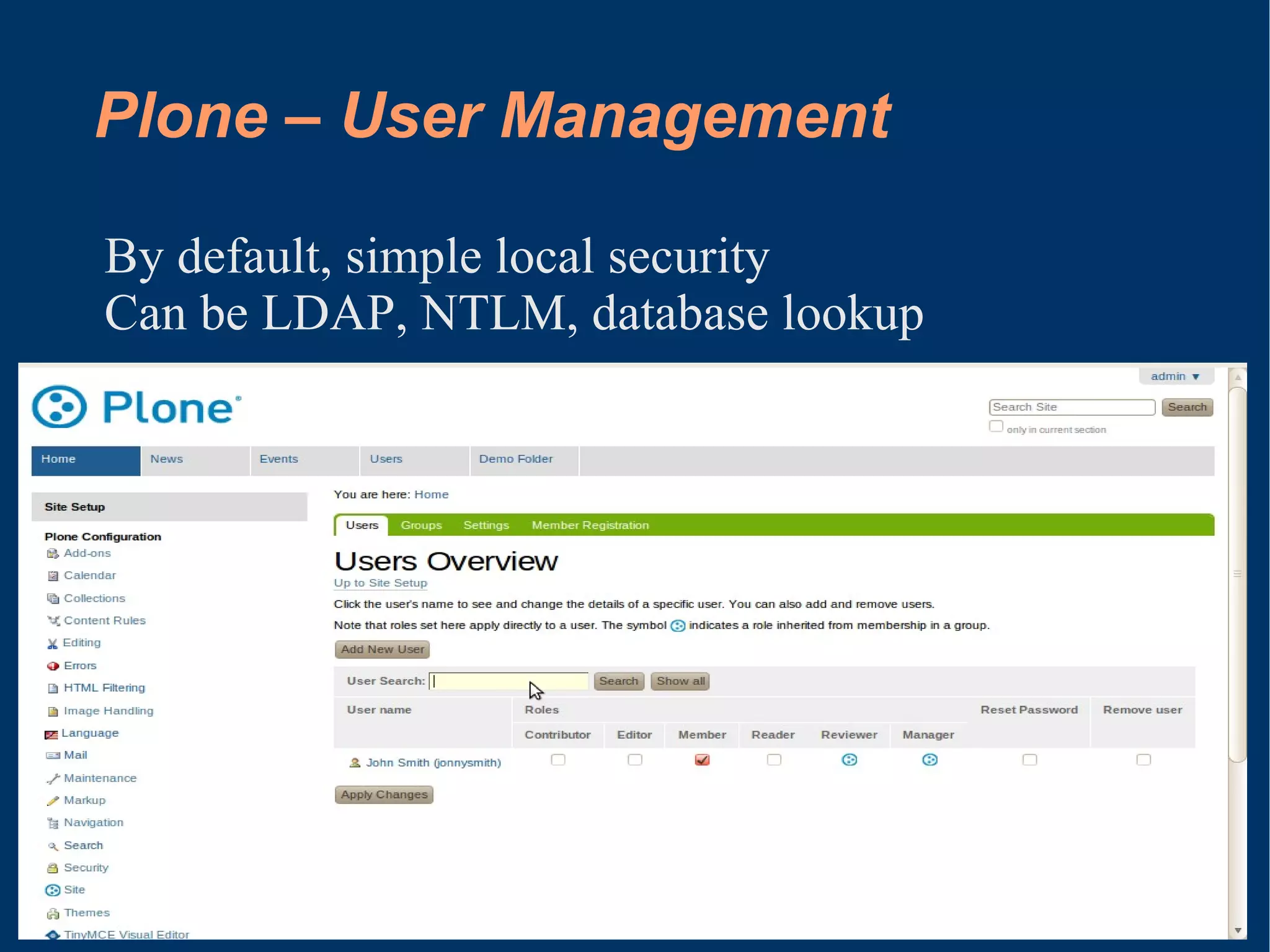
Task: Click the Apply Changes button
Action: (384, 794)
